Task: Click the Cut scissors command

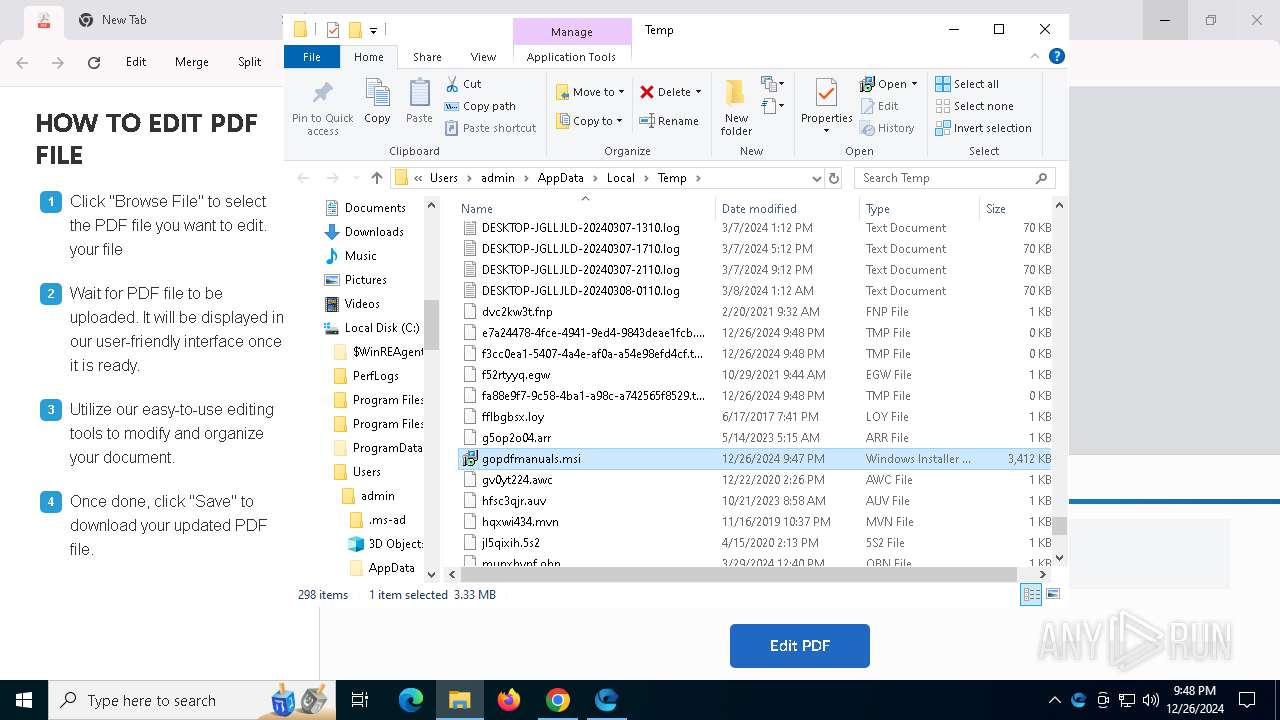Action: 463,84
